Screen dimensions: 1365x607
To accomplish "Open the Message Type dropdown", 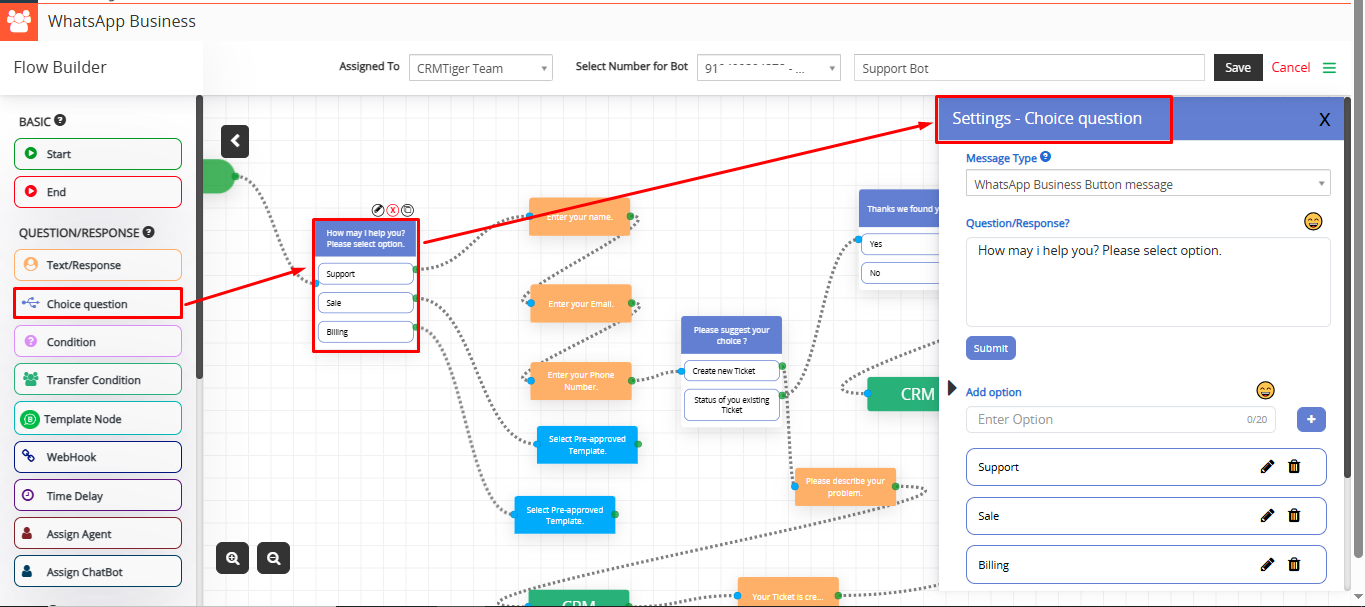I will pos(1148,184).
